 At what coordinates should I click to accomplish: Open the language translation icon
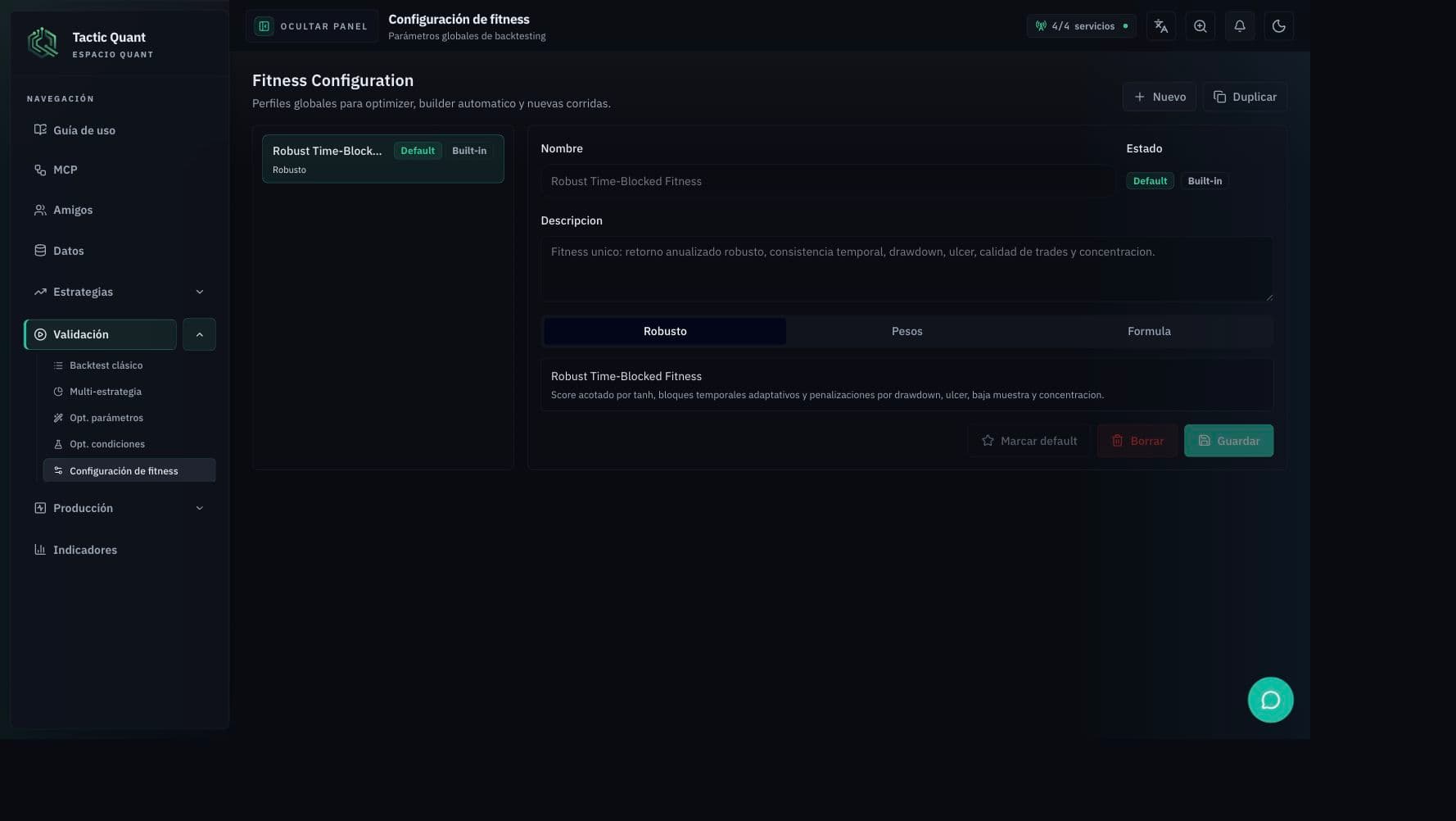click(x=1160, y=26)
